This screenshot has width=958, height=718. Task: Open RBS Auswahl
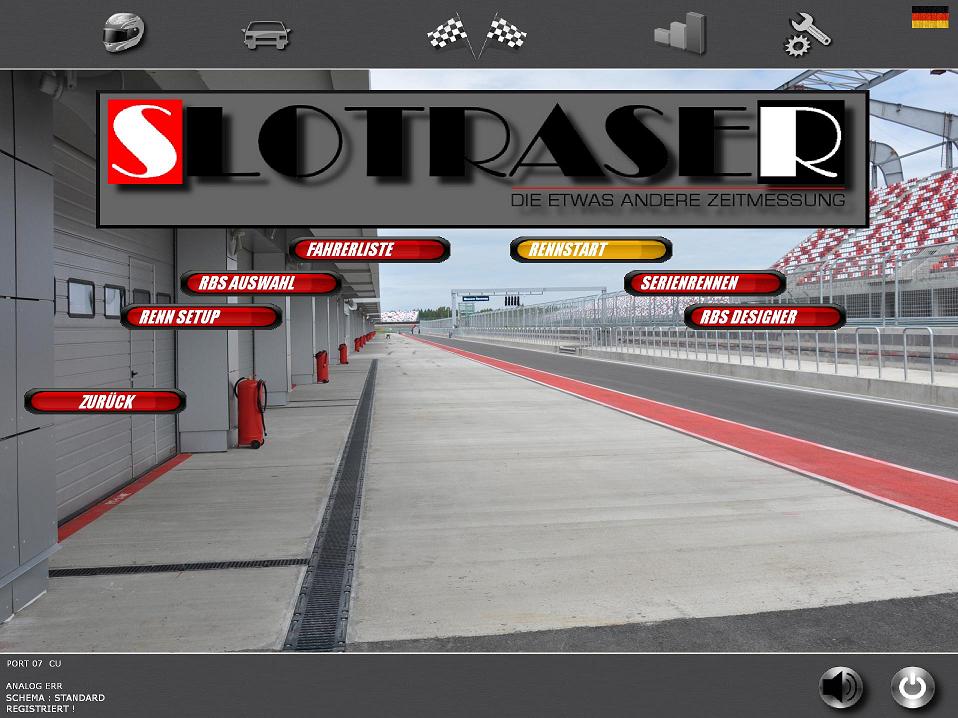coord(261,283)
